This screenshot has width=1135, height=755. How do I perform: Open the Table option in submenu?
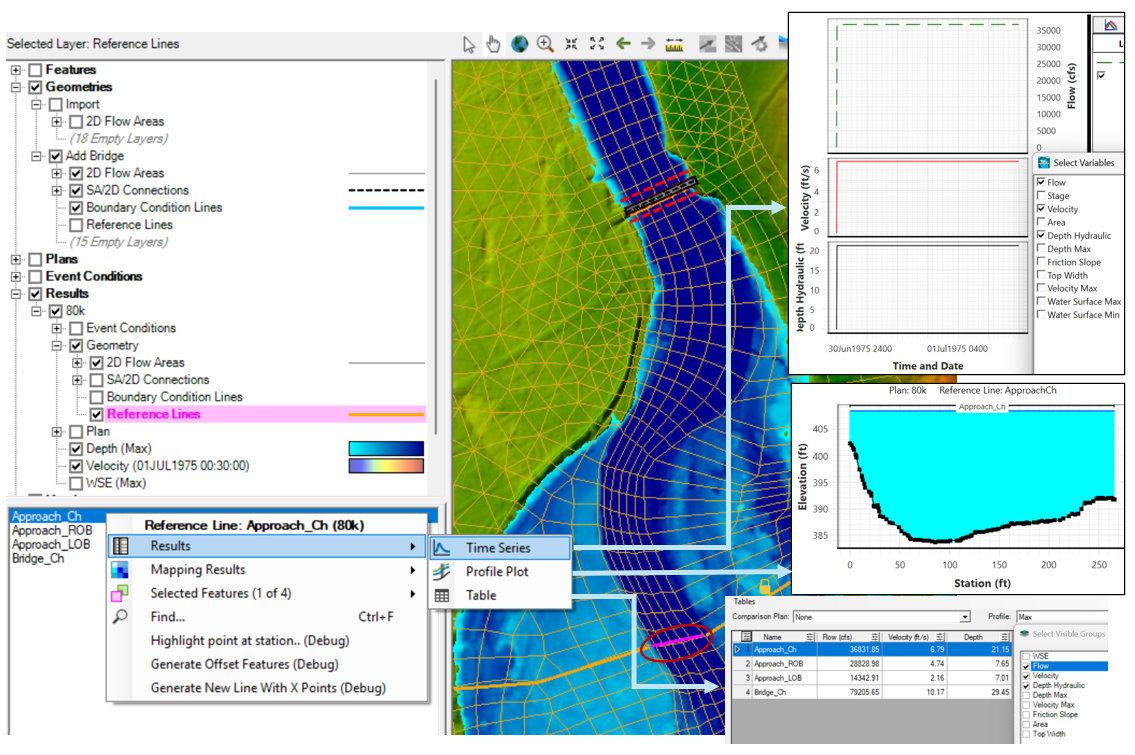pyautogui.click(x=480, y=595)
